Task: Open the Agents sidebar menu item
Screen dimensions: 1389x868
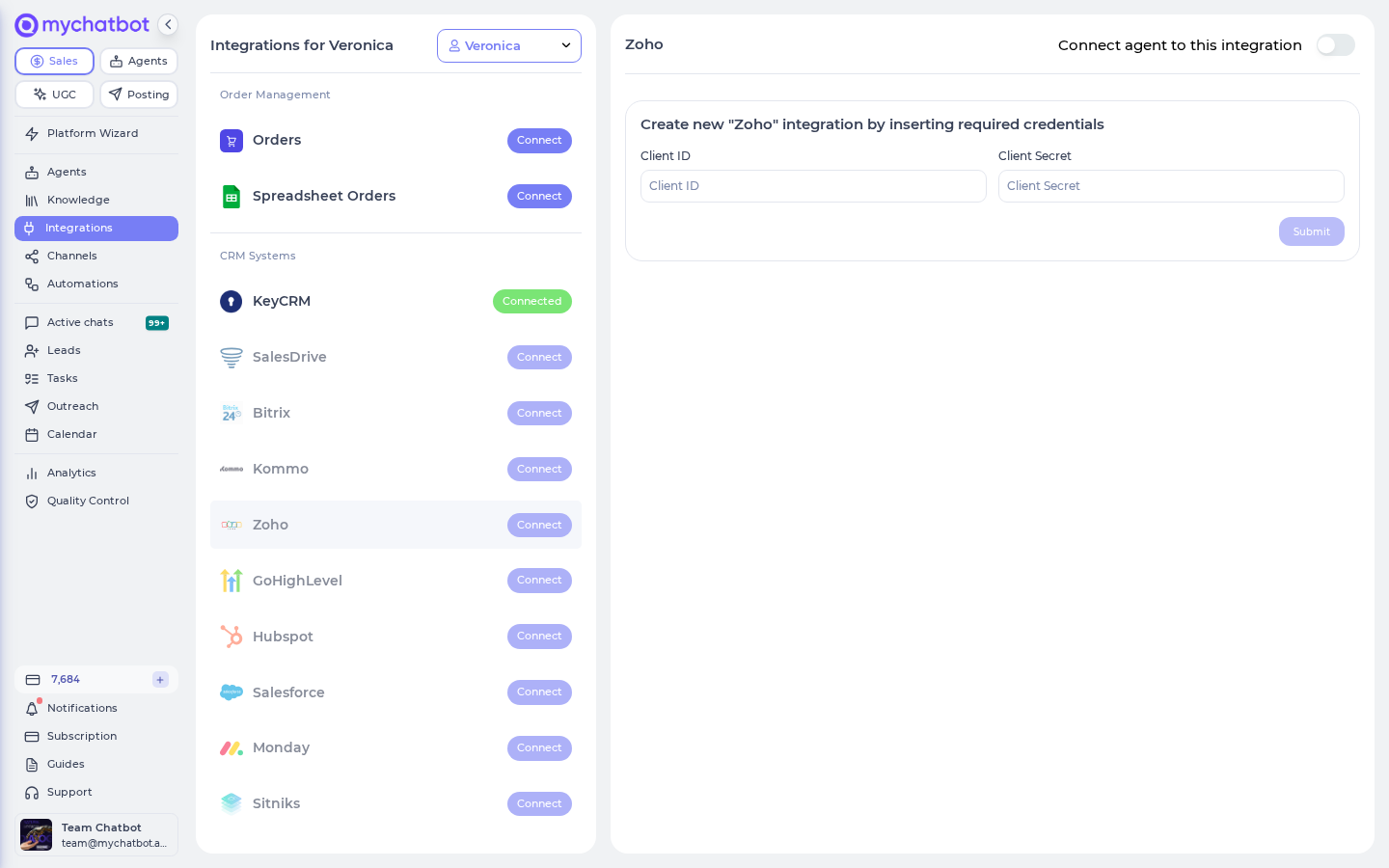Action: (96, 172)
